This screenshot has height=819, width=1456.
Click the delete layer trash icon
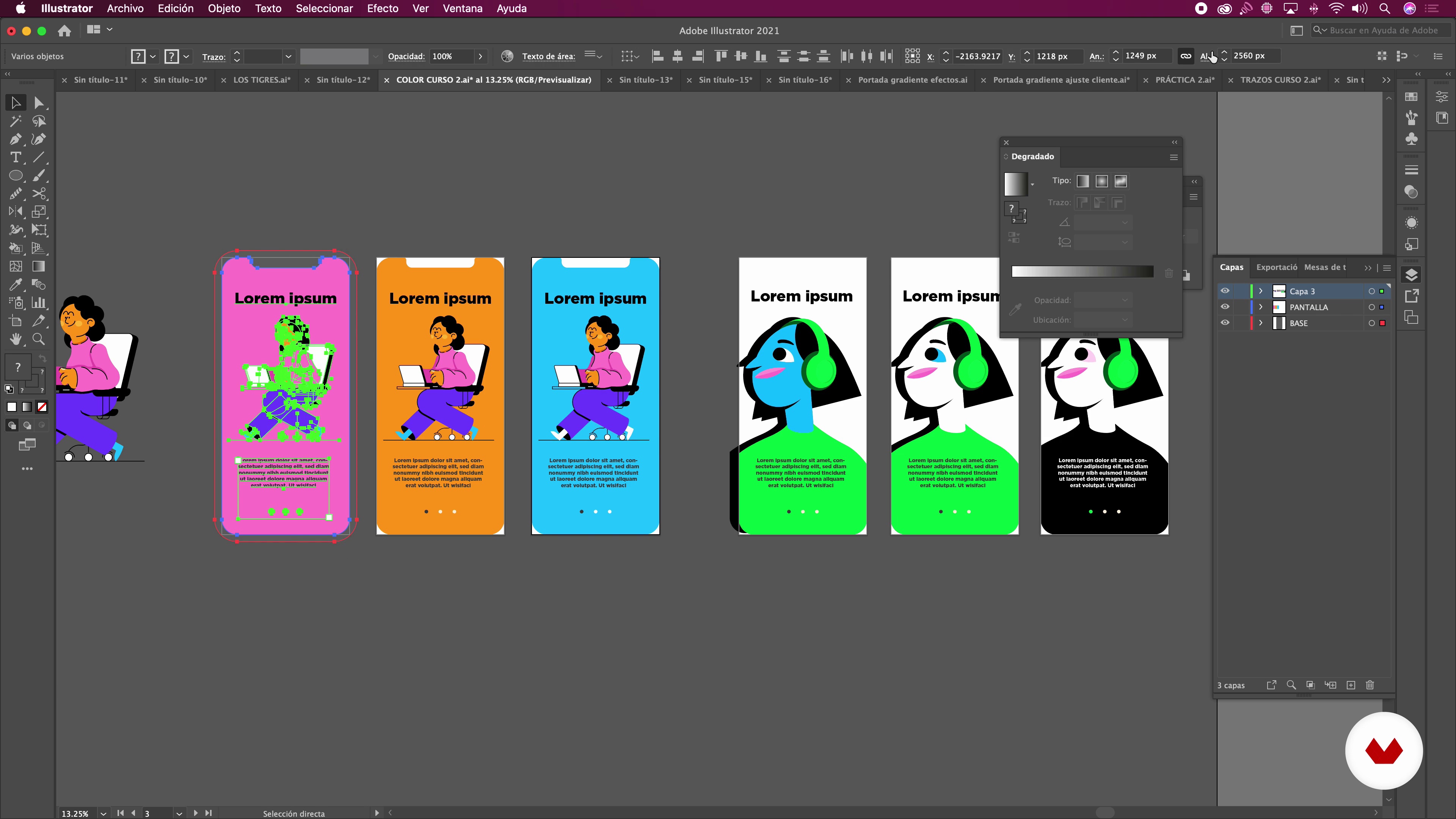click(1370, 685)
